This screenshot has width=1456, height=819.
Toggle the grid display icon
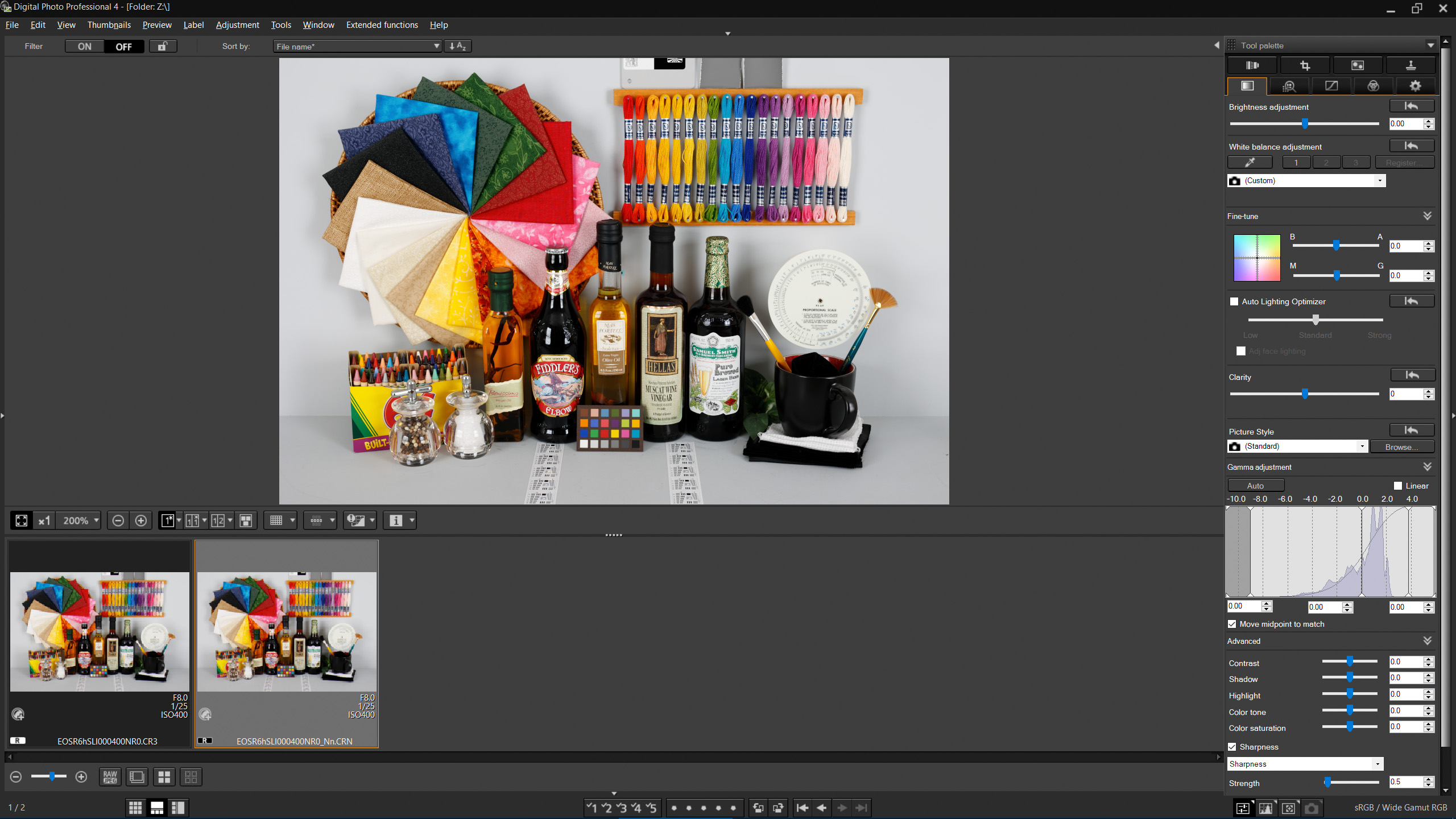pos(276,520)
